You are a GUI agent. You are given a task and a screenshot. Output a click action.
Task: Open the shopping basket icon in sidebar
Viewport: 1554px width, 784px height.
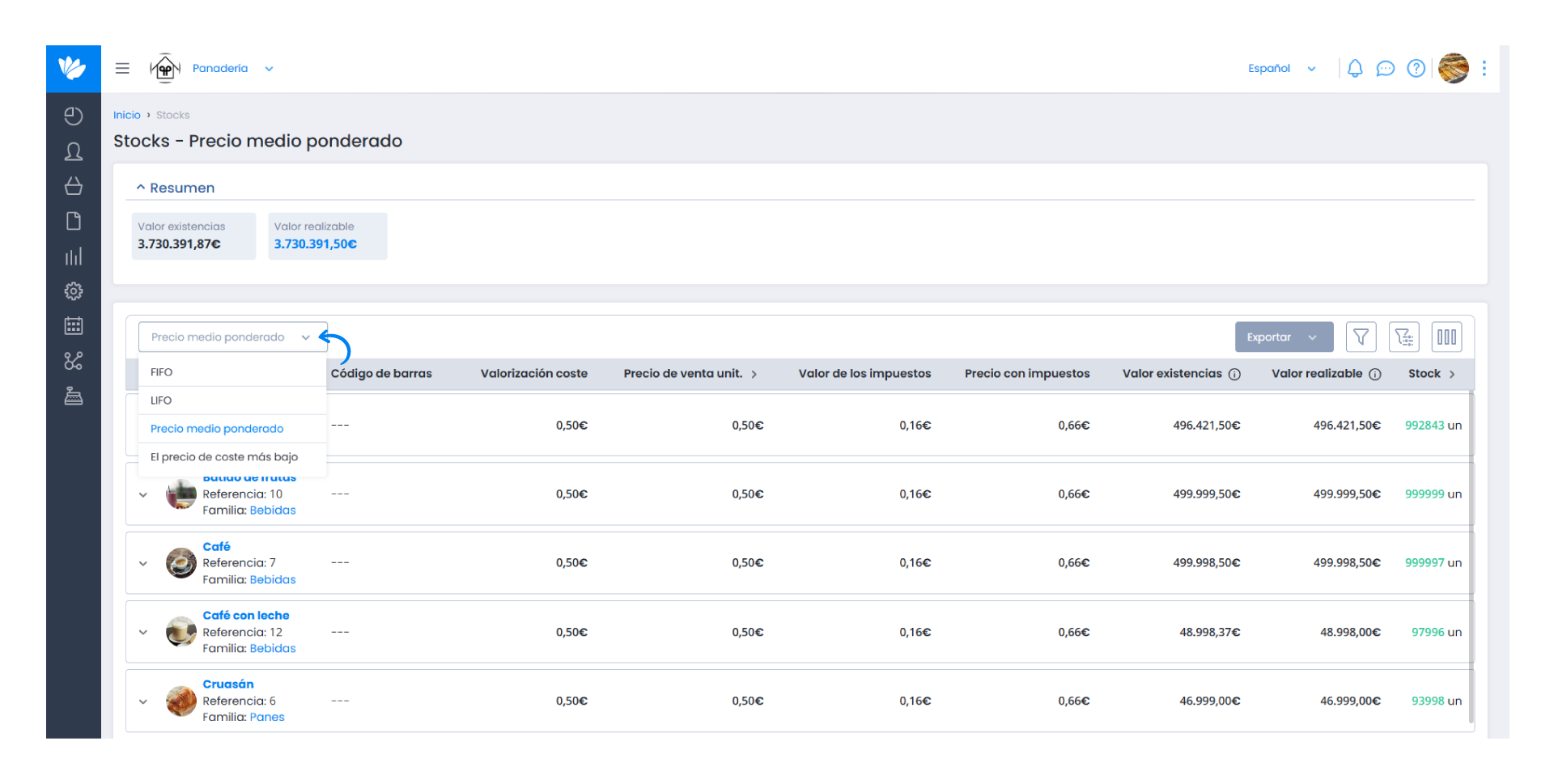74,186
